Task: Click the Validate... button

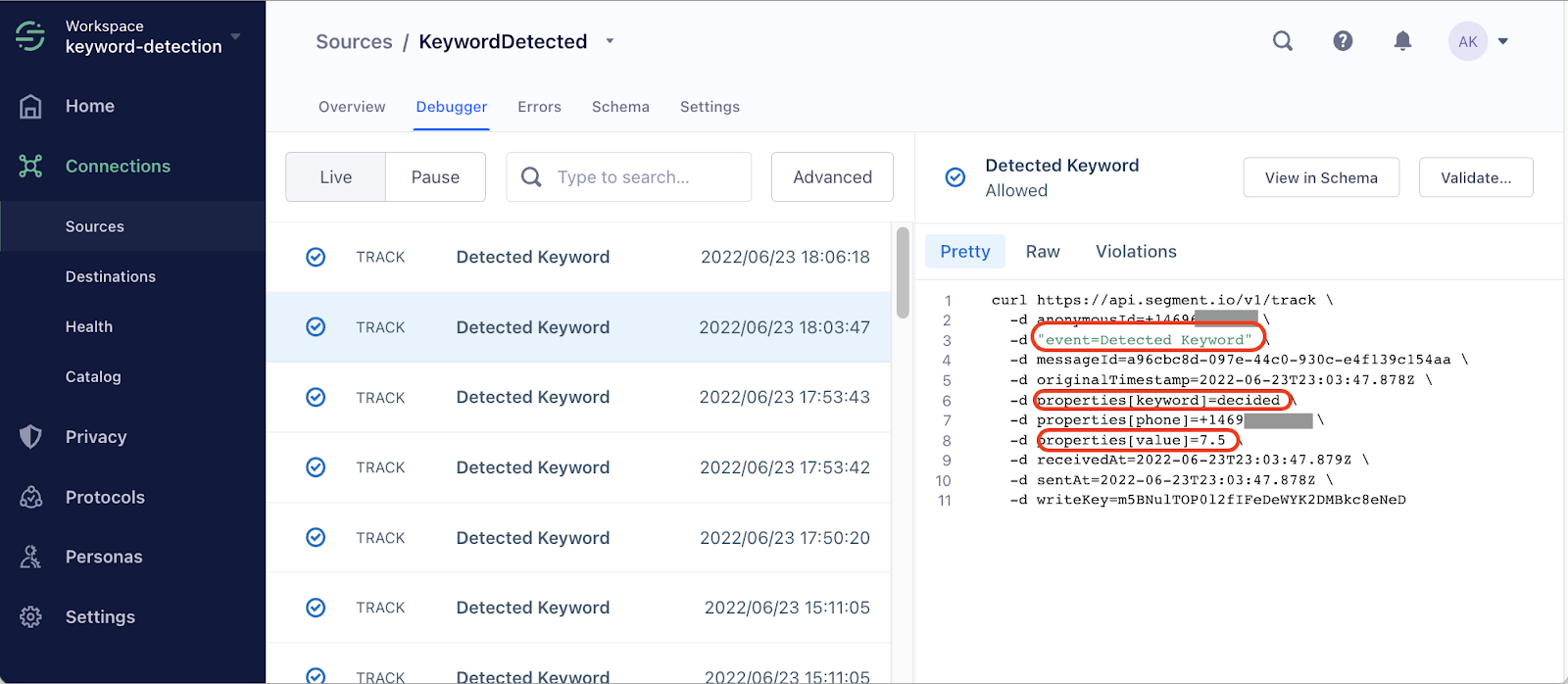Action: pos(1476,177)
